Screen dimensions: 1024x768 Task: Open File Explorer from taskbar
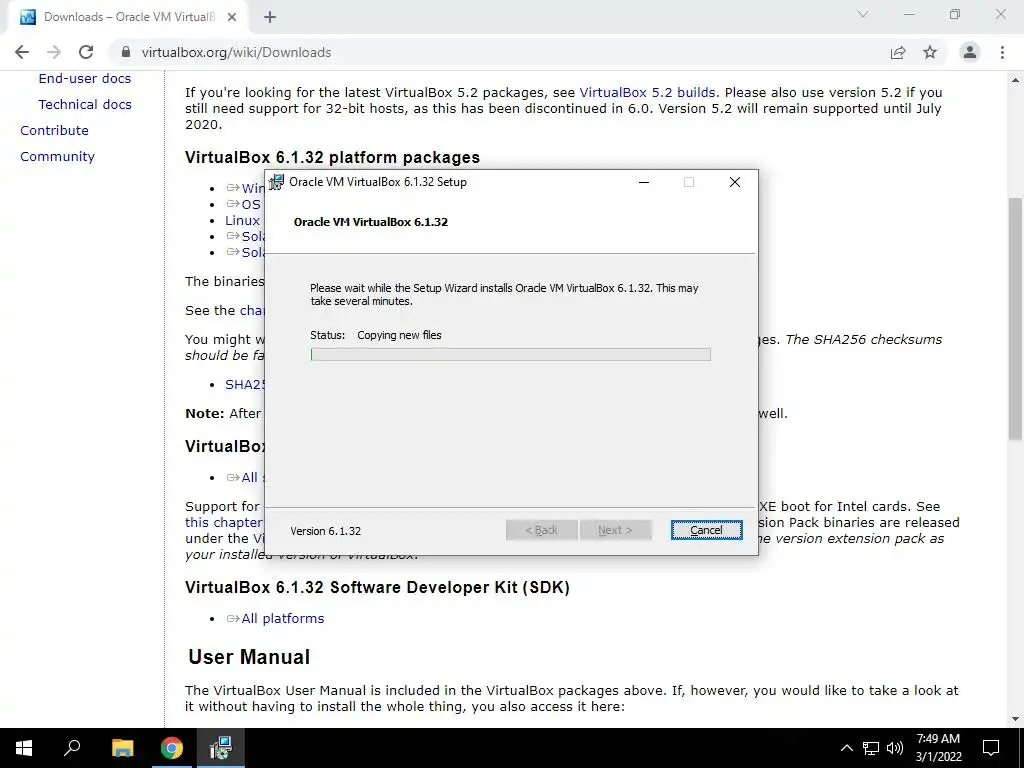point(122,748)
